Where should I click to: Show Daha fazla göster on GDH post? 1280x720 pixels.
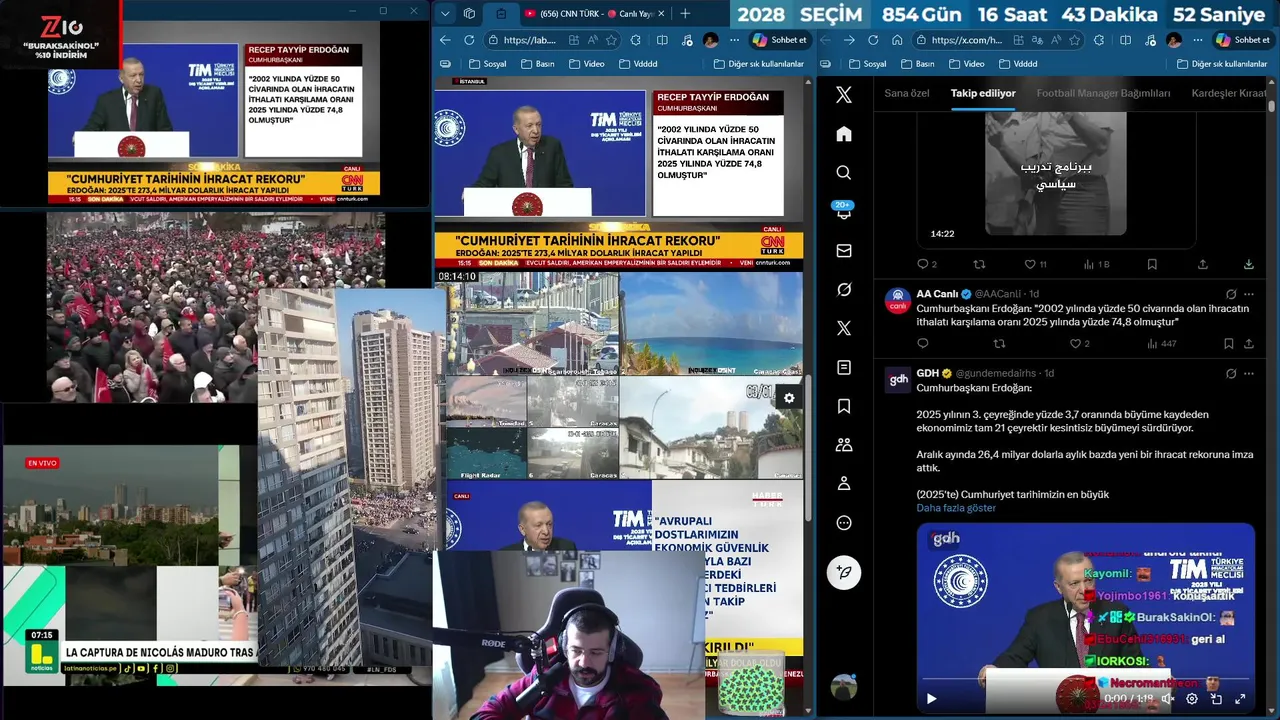(x=956, y=508)
